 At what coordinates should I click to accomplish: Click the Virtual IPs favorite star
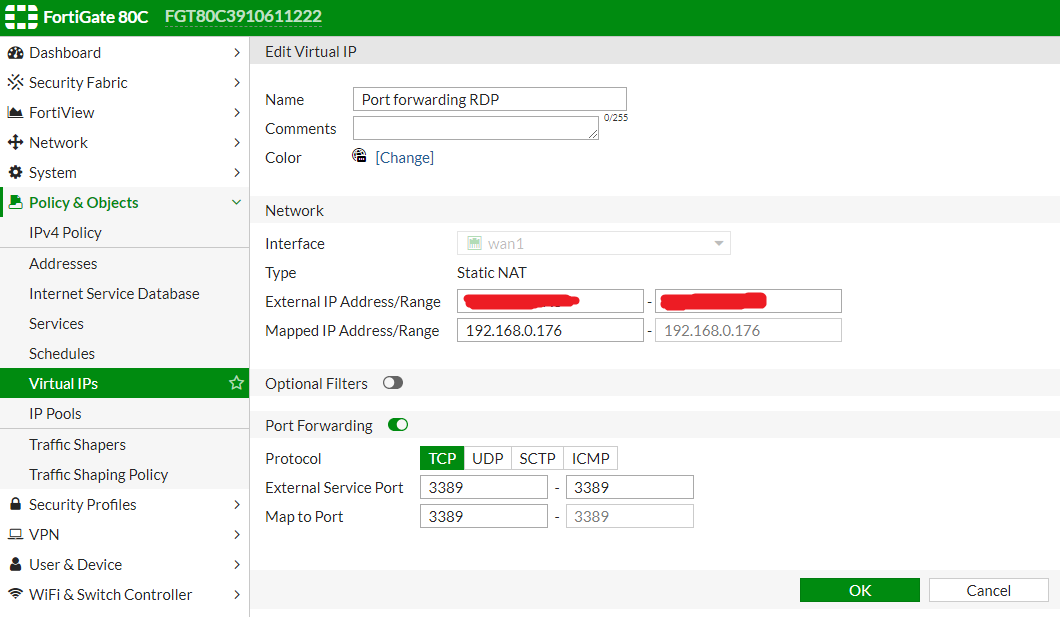click(x=236, y=383)
